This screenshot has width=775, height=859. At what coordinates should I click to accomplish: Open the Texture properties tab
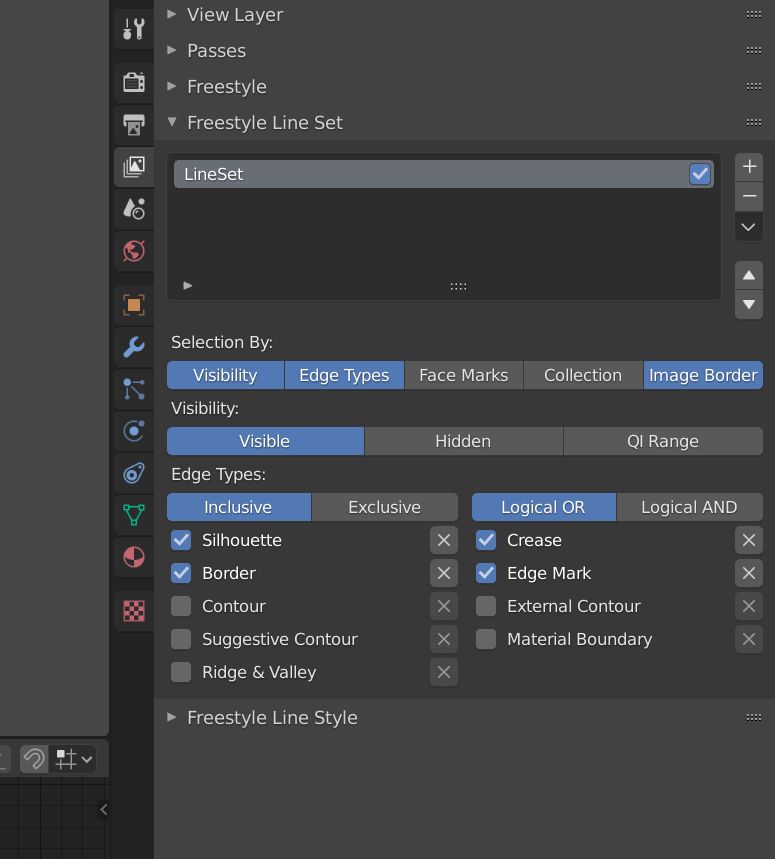tap(134, 611)
